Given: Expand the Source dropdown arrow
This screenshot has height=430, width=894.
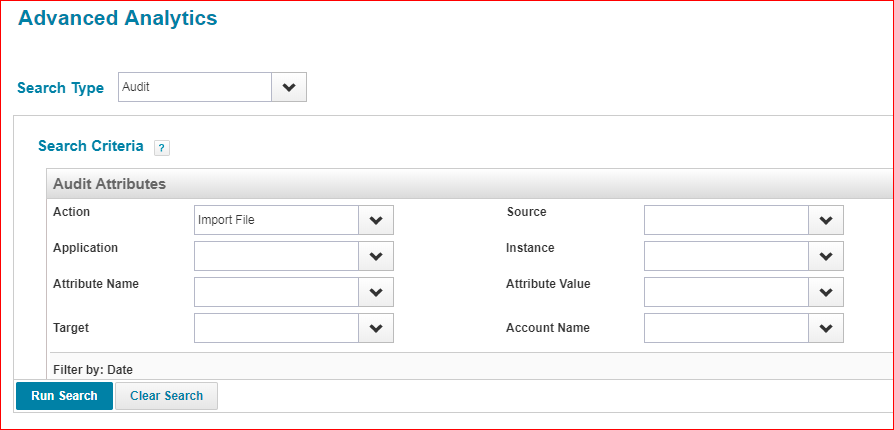Looking at the screenshot, I should (826, 220).
